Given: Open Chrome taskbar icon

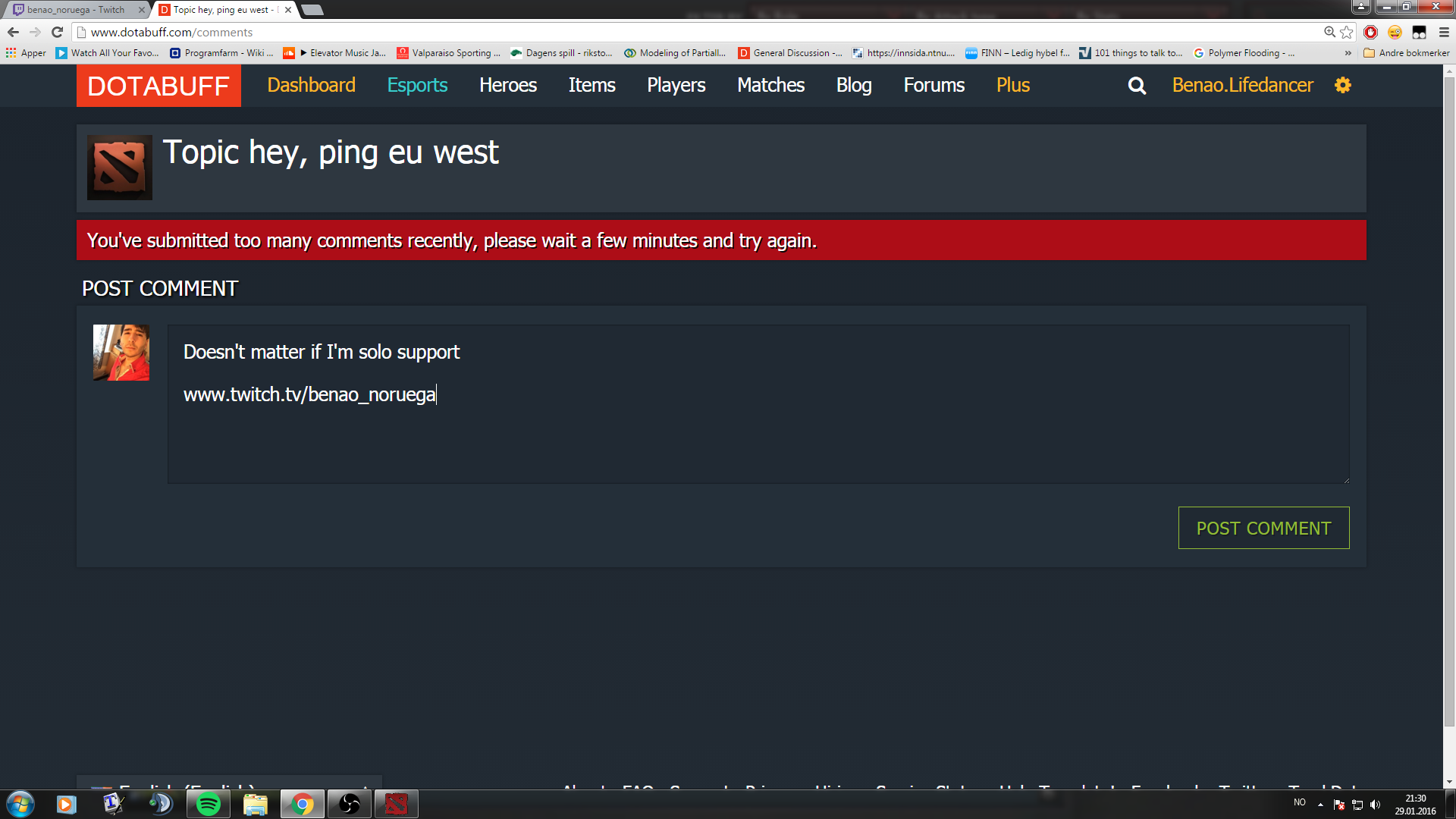Looking at the screenshot, I should (x=303, y=804).
